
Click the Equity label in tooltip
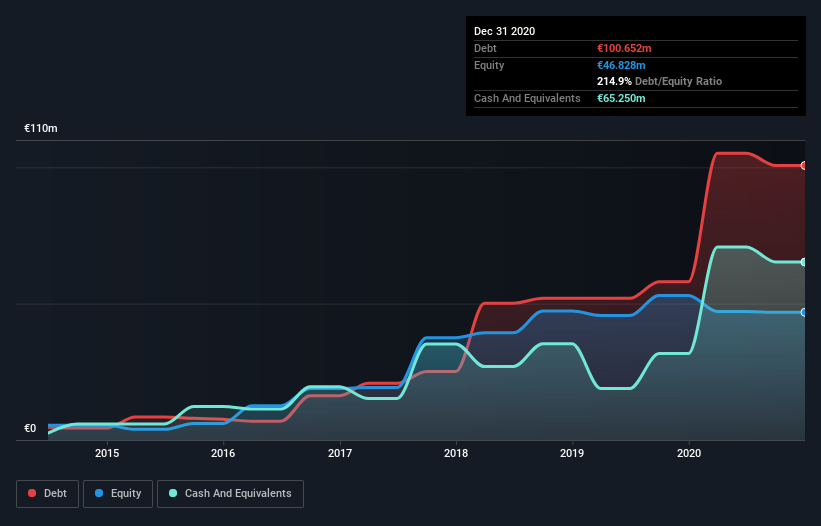(x=489, y=65)
